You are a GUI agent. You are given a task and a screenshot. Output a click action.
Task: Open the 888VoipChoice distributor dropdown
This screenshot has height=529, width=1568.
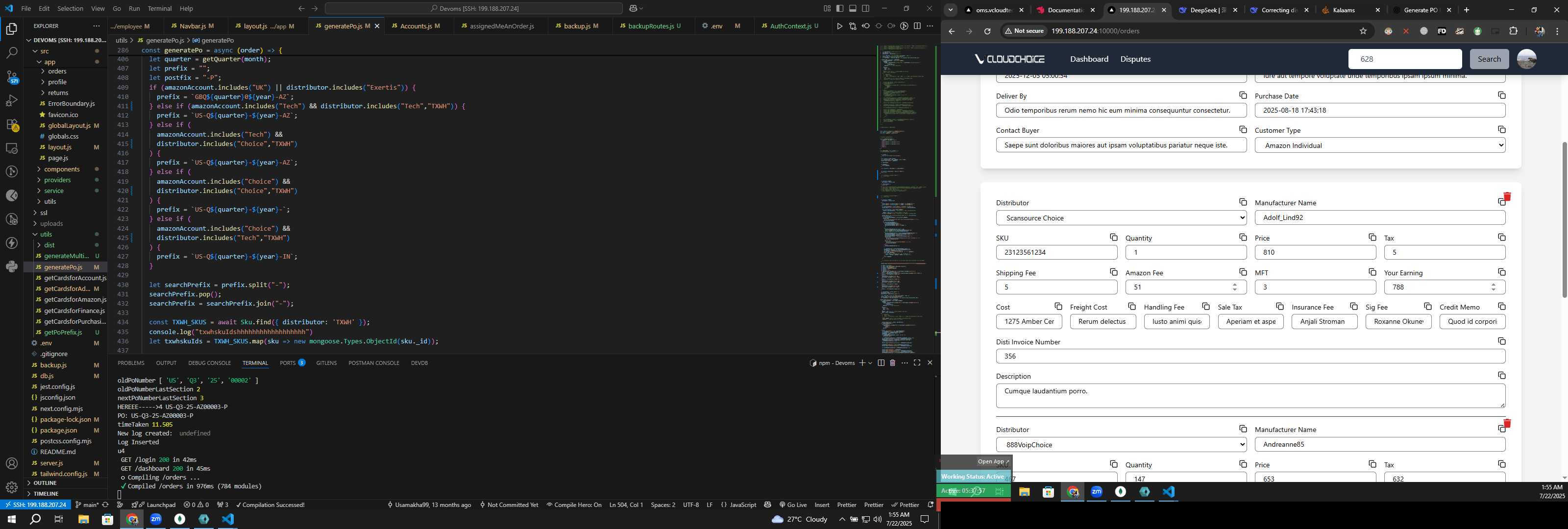(1121, 444)
